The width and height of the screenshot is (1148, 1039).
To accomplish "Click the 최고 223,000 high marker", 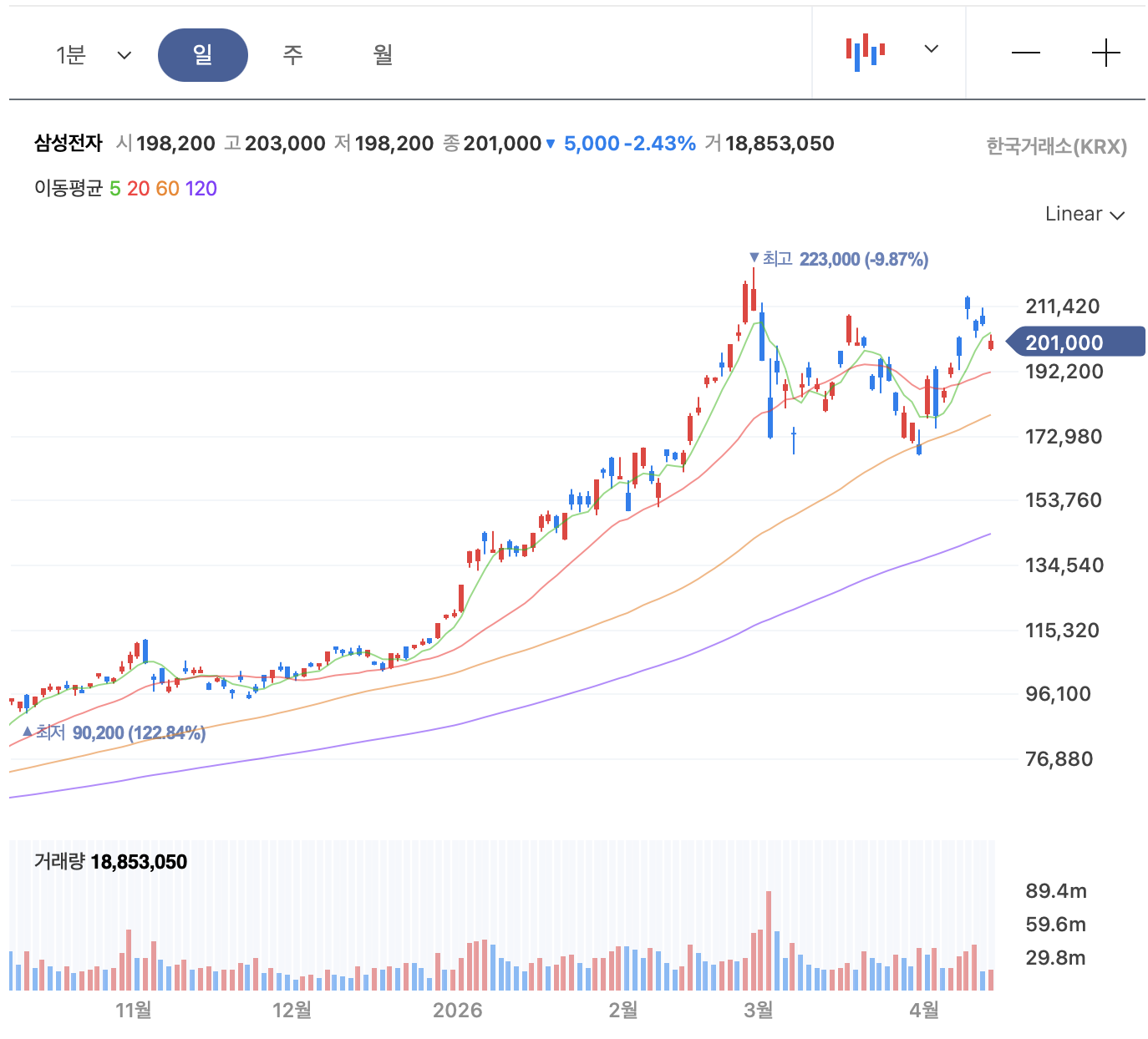I will click(x=839, y=259).
